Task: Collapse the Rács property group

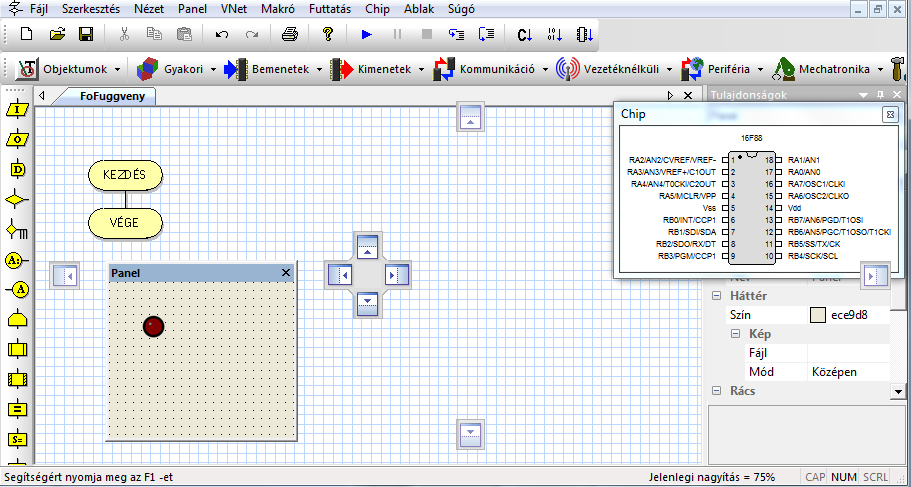Action: [x=716, y=391]
